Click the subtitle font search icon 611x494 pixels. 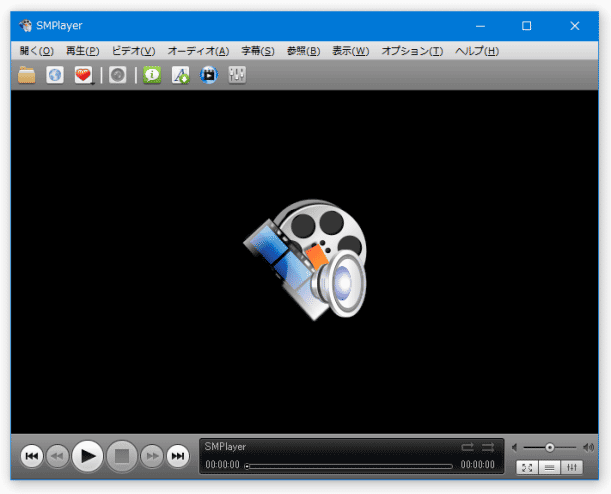(180, 75)
